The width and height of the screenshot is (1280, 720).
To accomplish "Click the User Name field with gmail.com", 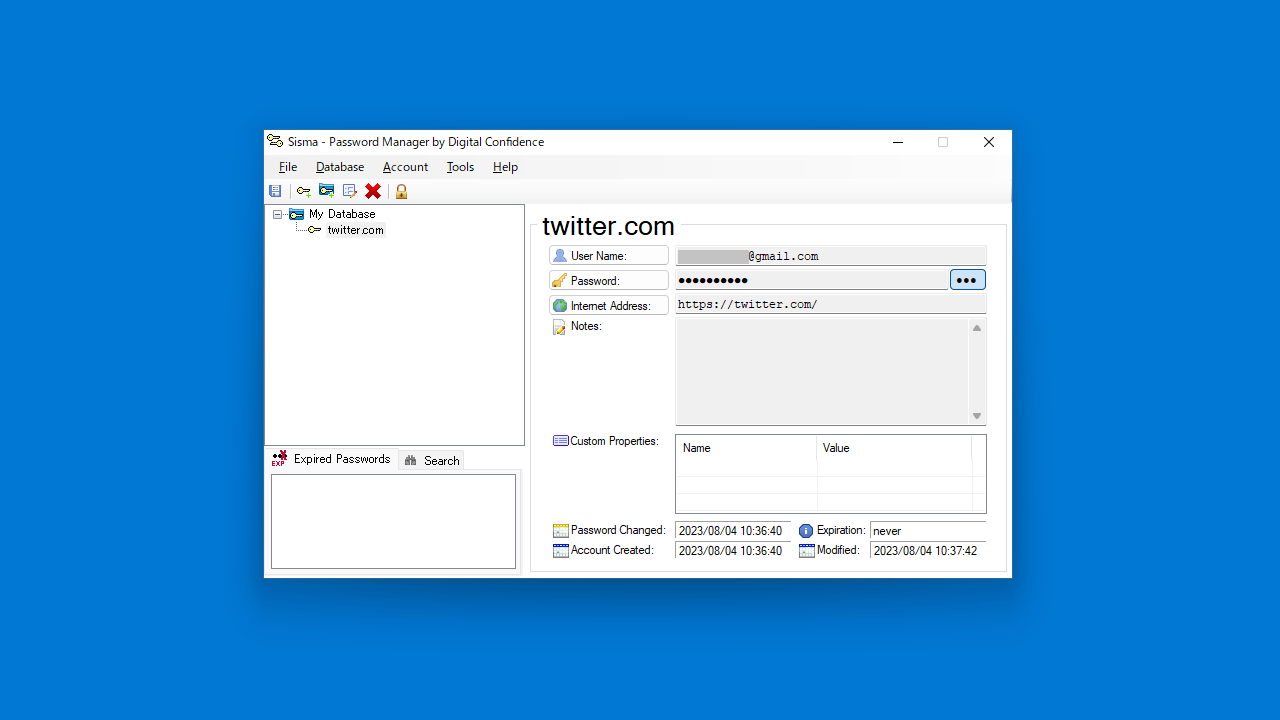I will point(831,256).
